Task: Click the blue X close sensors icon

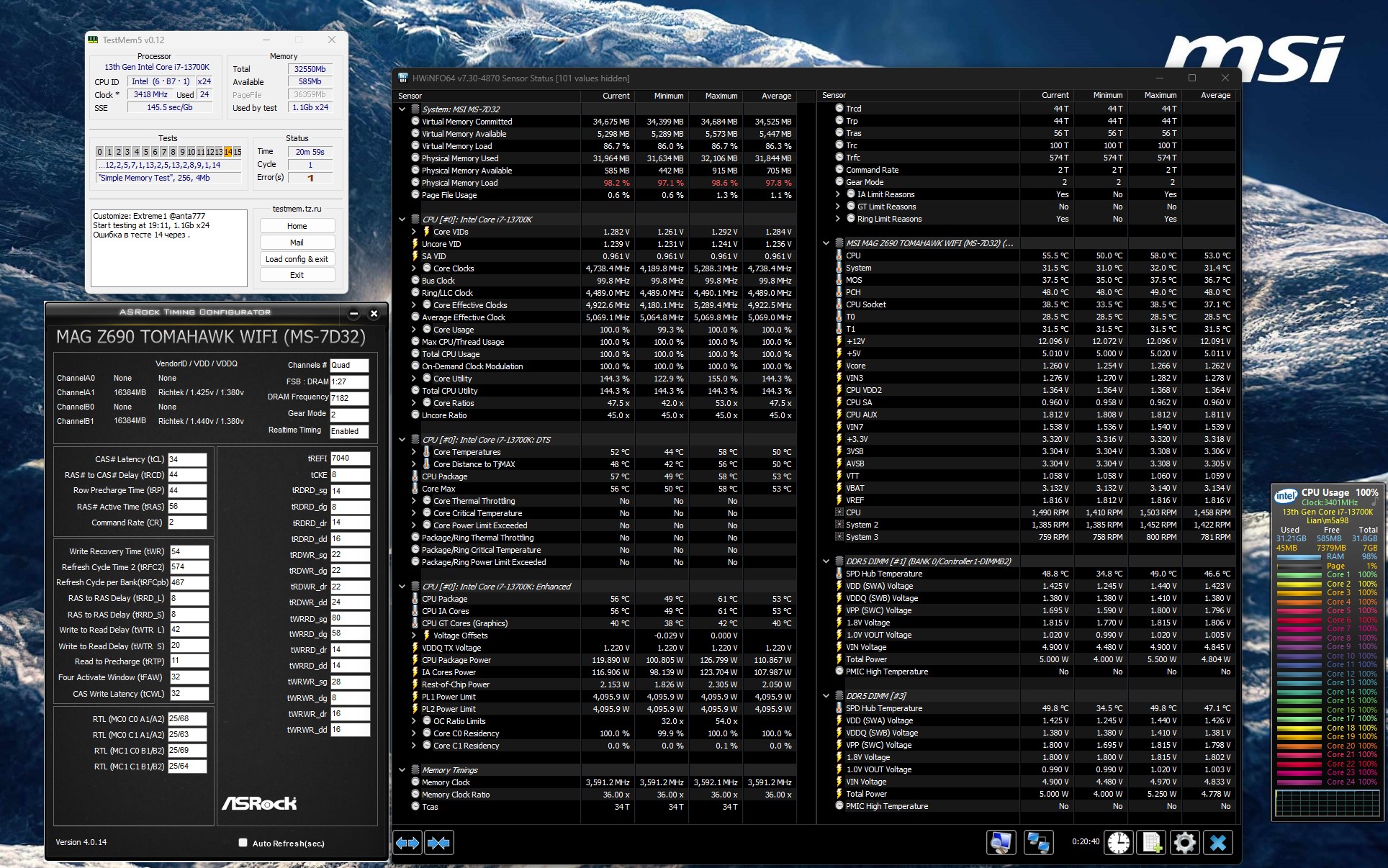Action: tap(1218, 842)
